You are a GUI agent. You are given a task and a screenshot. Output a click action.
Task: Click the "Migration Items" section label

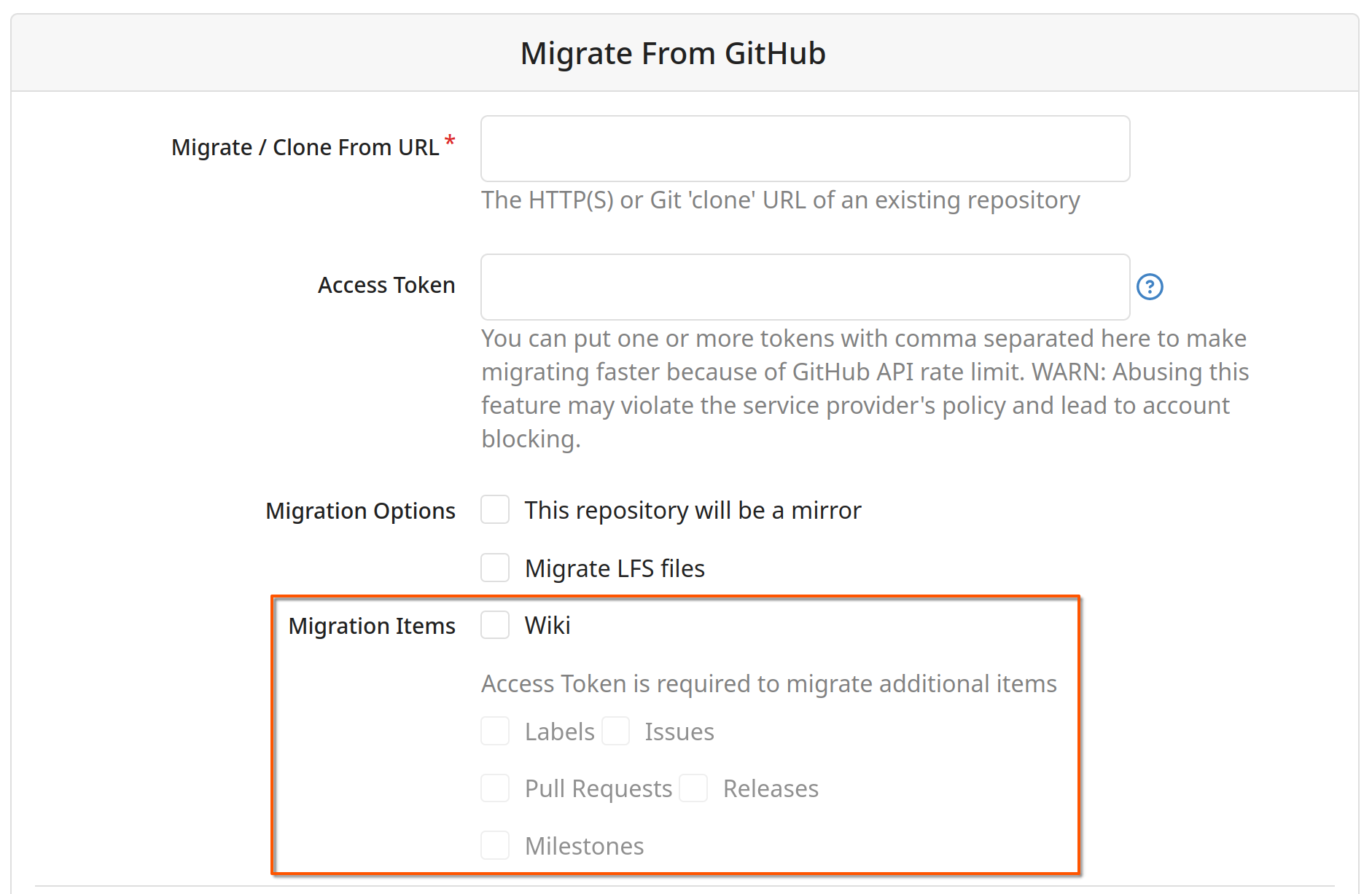tap(371, 627)
